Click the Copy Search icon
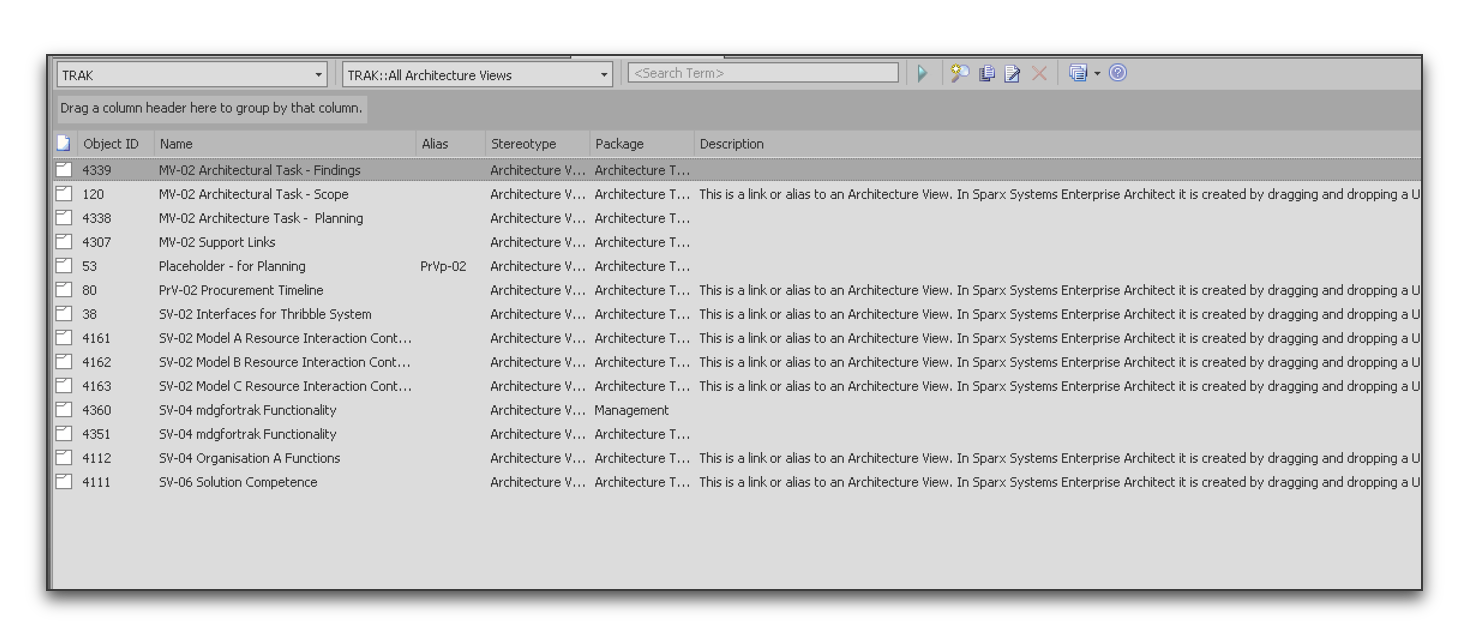This screenshot has height=643, width=1470. pyautogui.click(x=987, y=73)
